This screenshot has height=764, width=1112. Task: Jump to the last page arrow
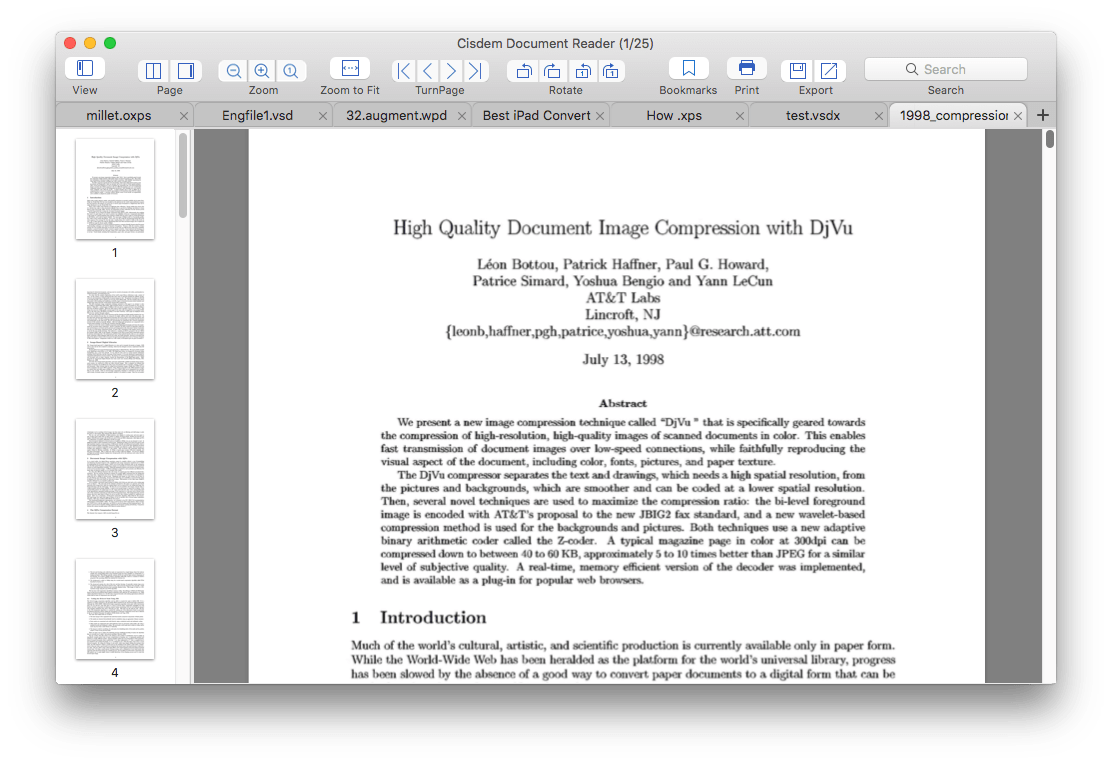476,70
